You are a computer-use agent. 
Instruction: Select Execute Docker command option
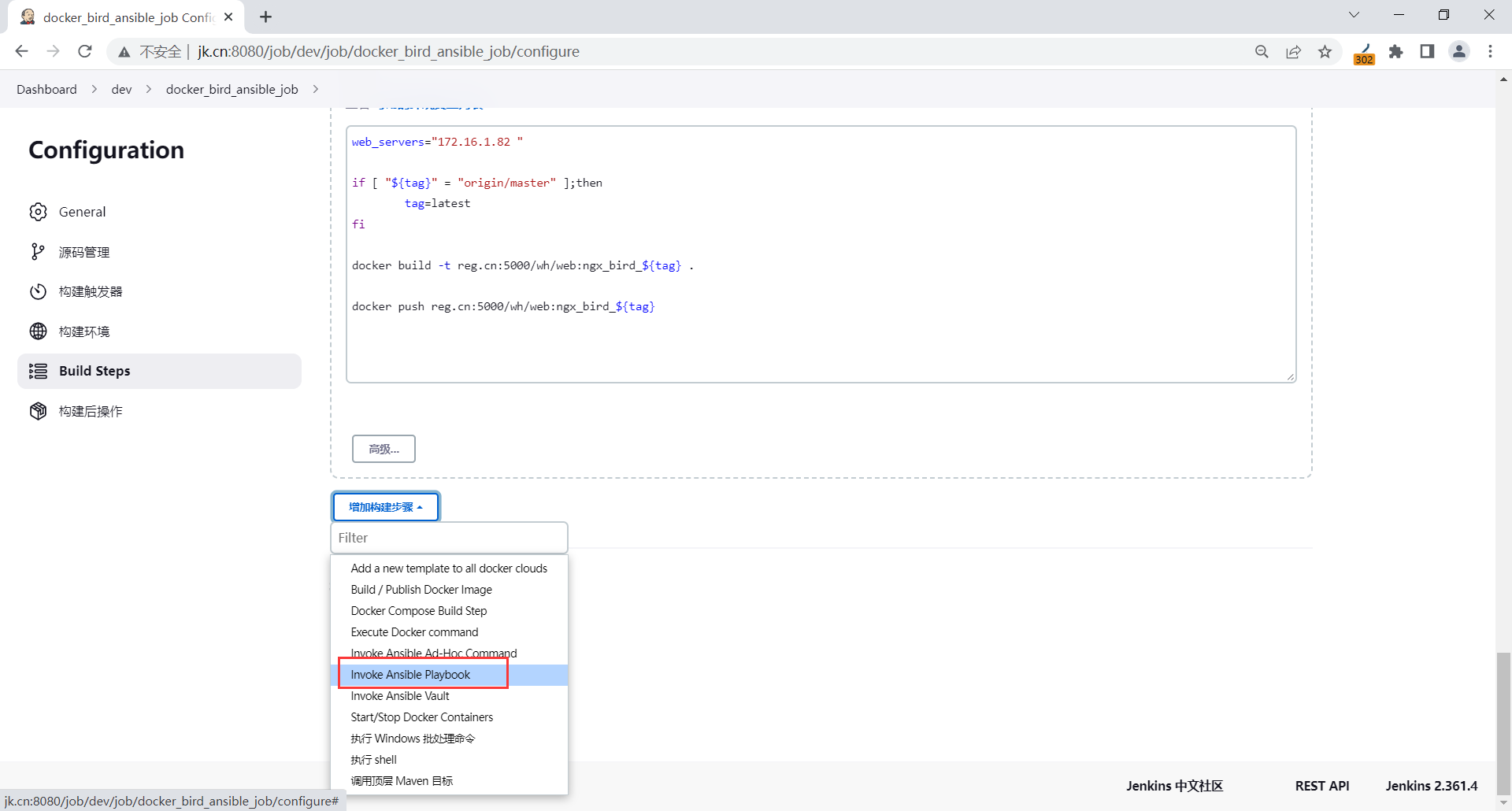[x=414, y=632]
